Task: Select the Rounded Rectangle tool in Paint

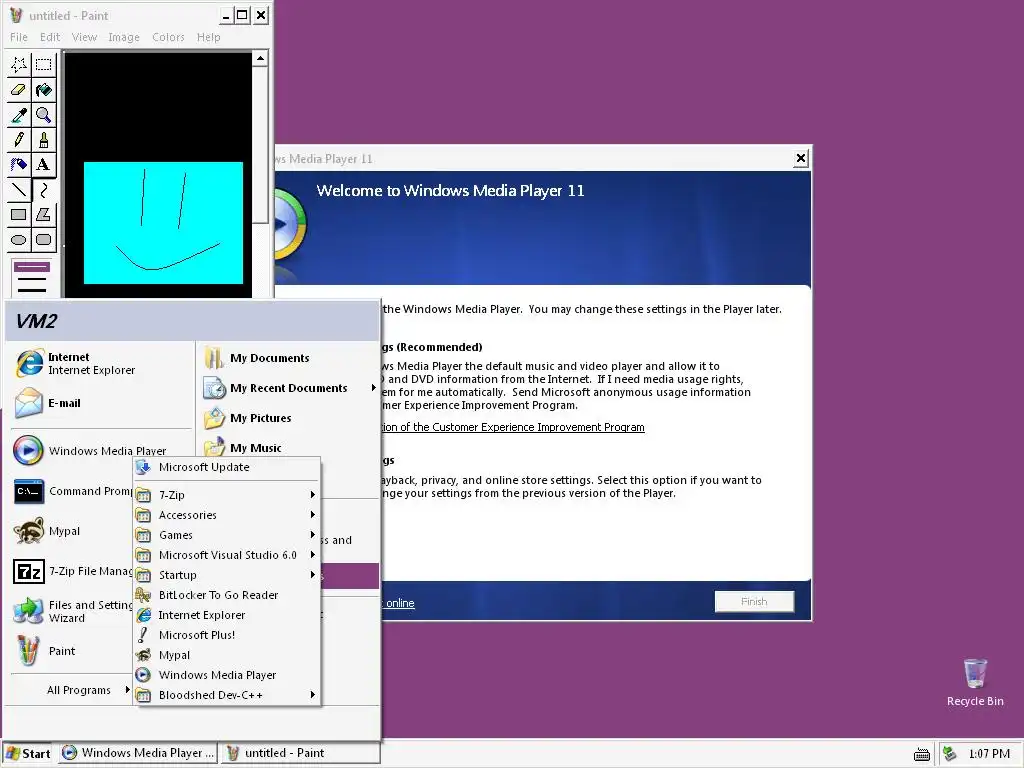Action: click(44, 240)
